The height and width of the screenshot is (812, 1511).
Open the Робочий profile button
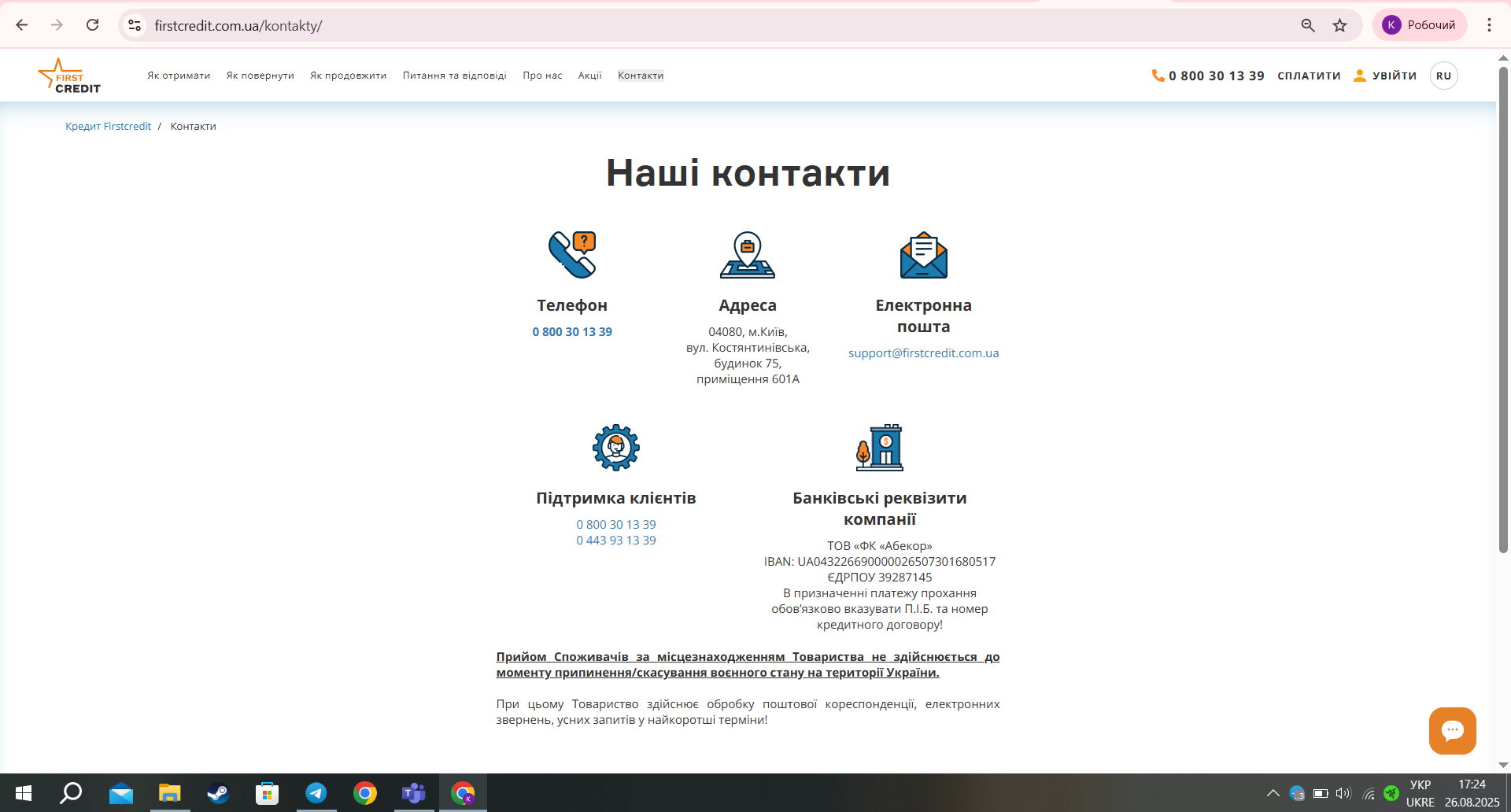tap(1420, 25)
